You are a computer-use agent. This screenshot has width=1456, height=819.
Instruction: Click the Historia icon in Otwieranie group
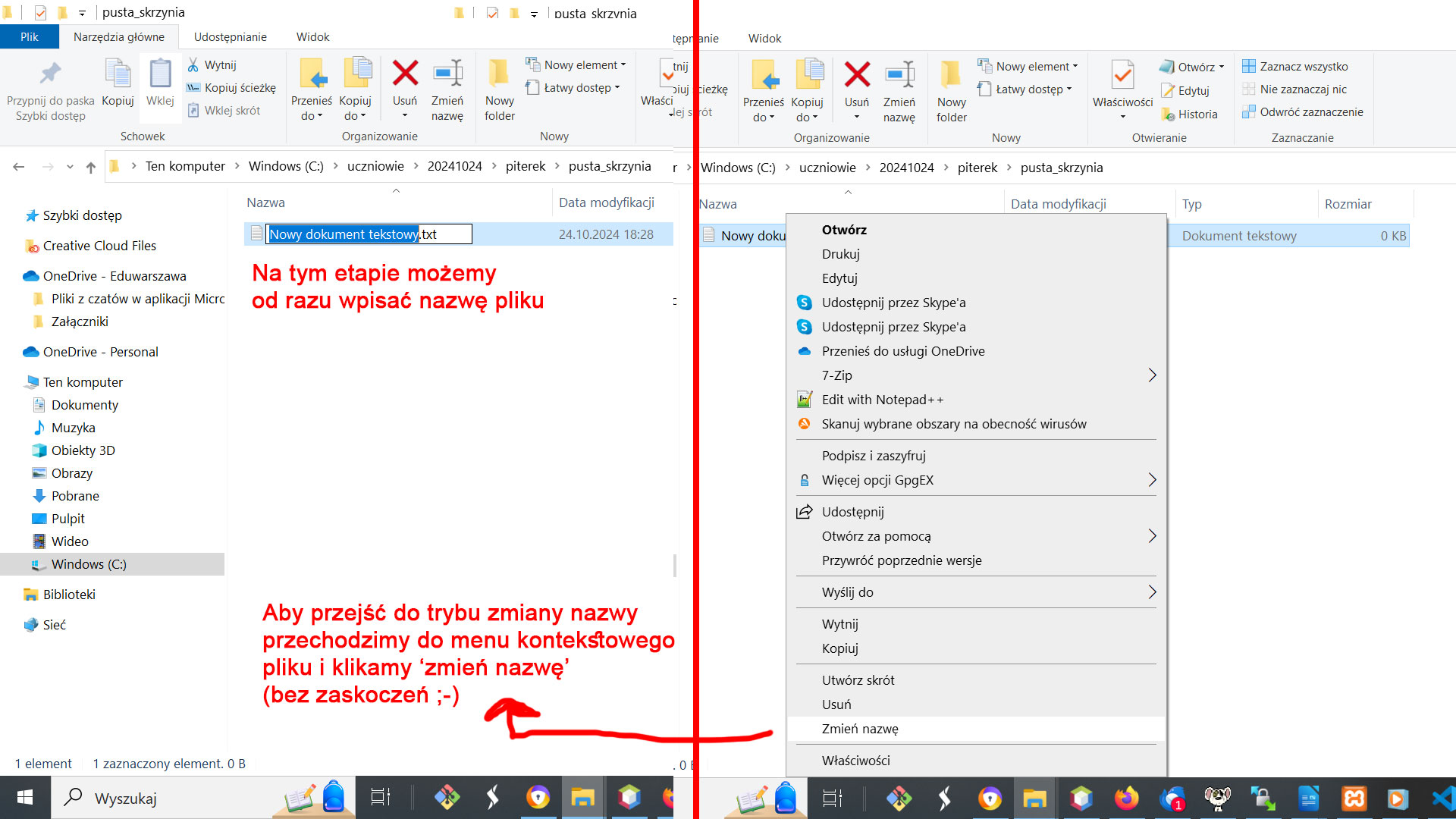click(x=1169, y=115)
